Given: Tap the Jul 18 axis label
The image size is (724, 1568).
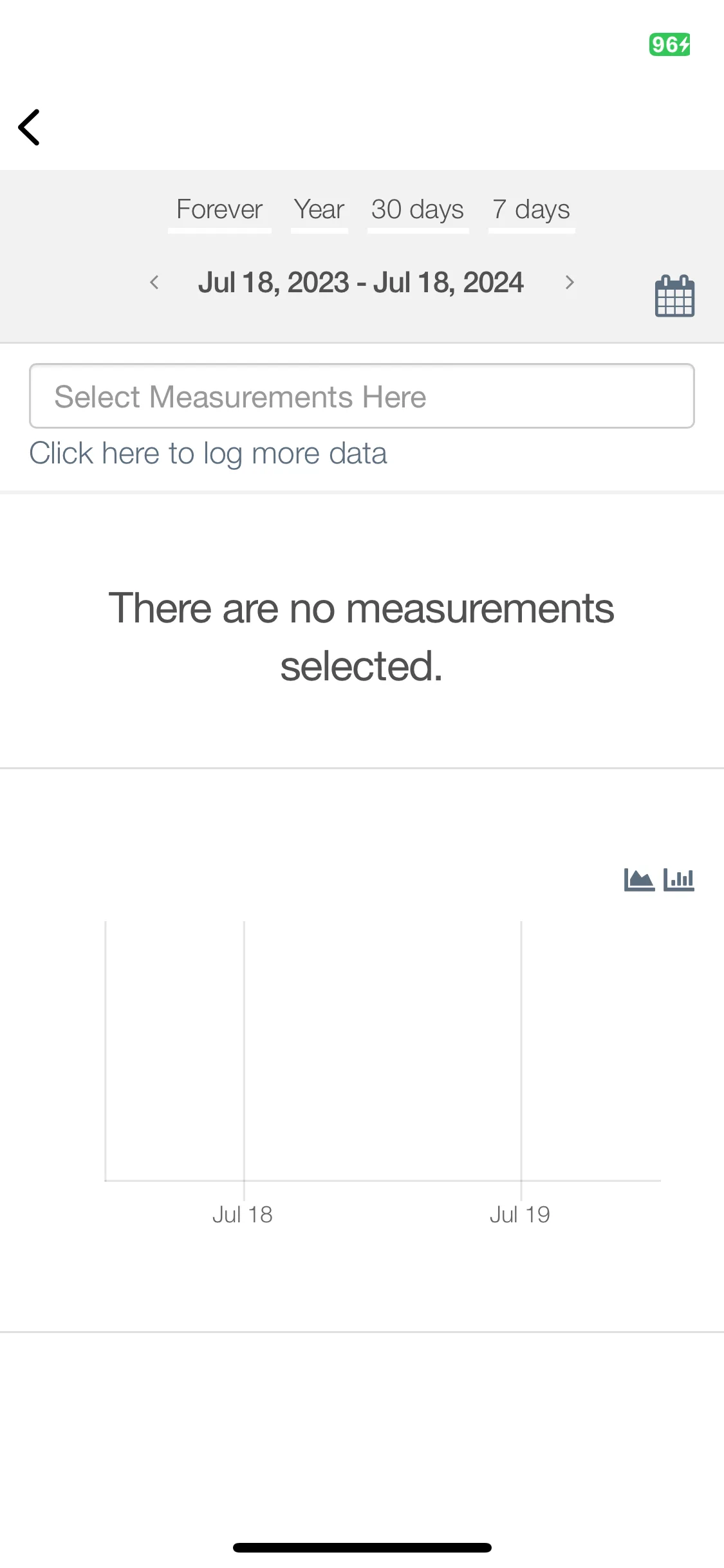Looking at the screenshot, I should tap(243, 1215).
